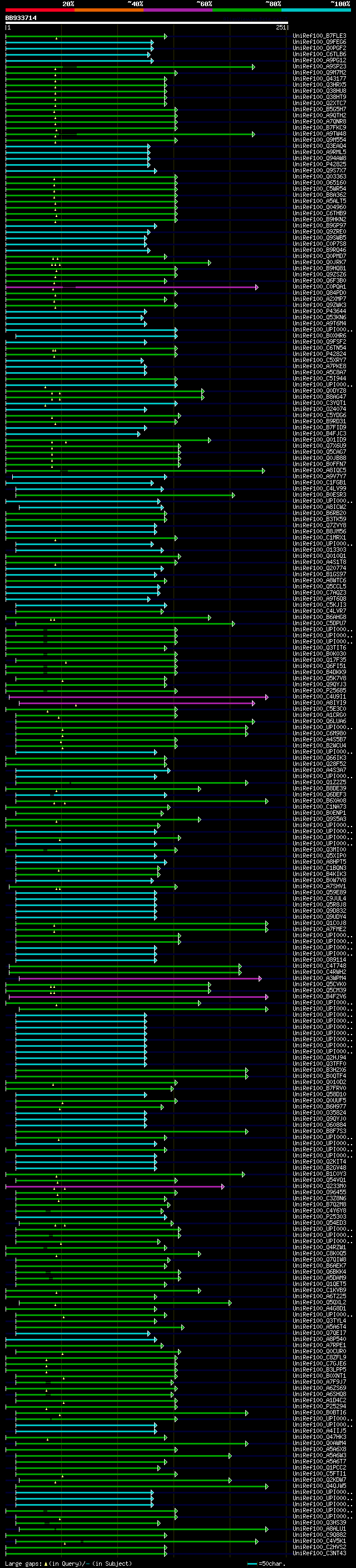This screenshot has width=356, height=1568.
Task: Click label UniRef100_B2WCU4
Action: click(319, 746)
